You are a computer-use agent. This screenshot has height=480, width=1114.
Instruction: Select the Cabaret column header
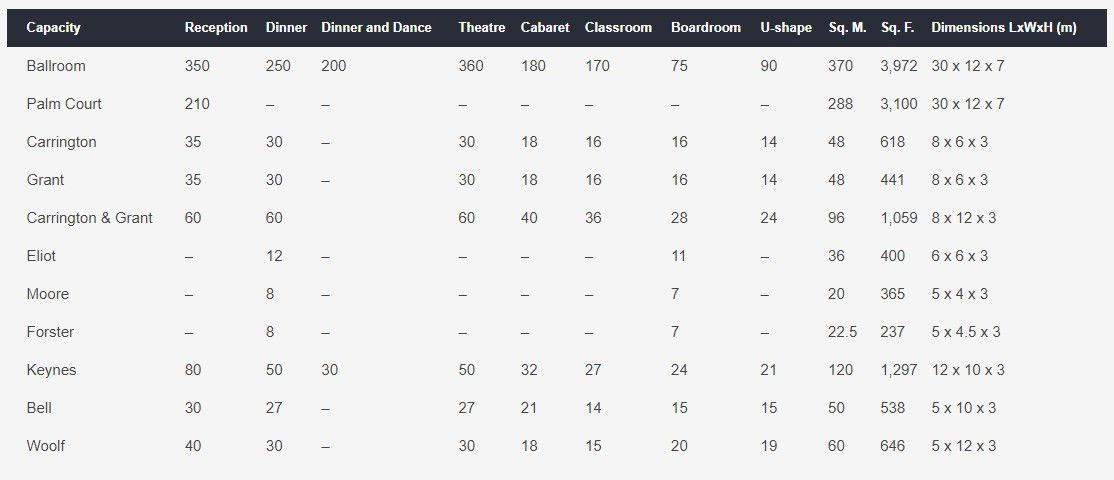pos(545,28)
